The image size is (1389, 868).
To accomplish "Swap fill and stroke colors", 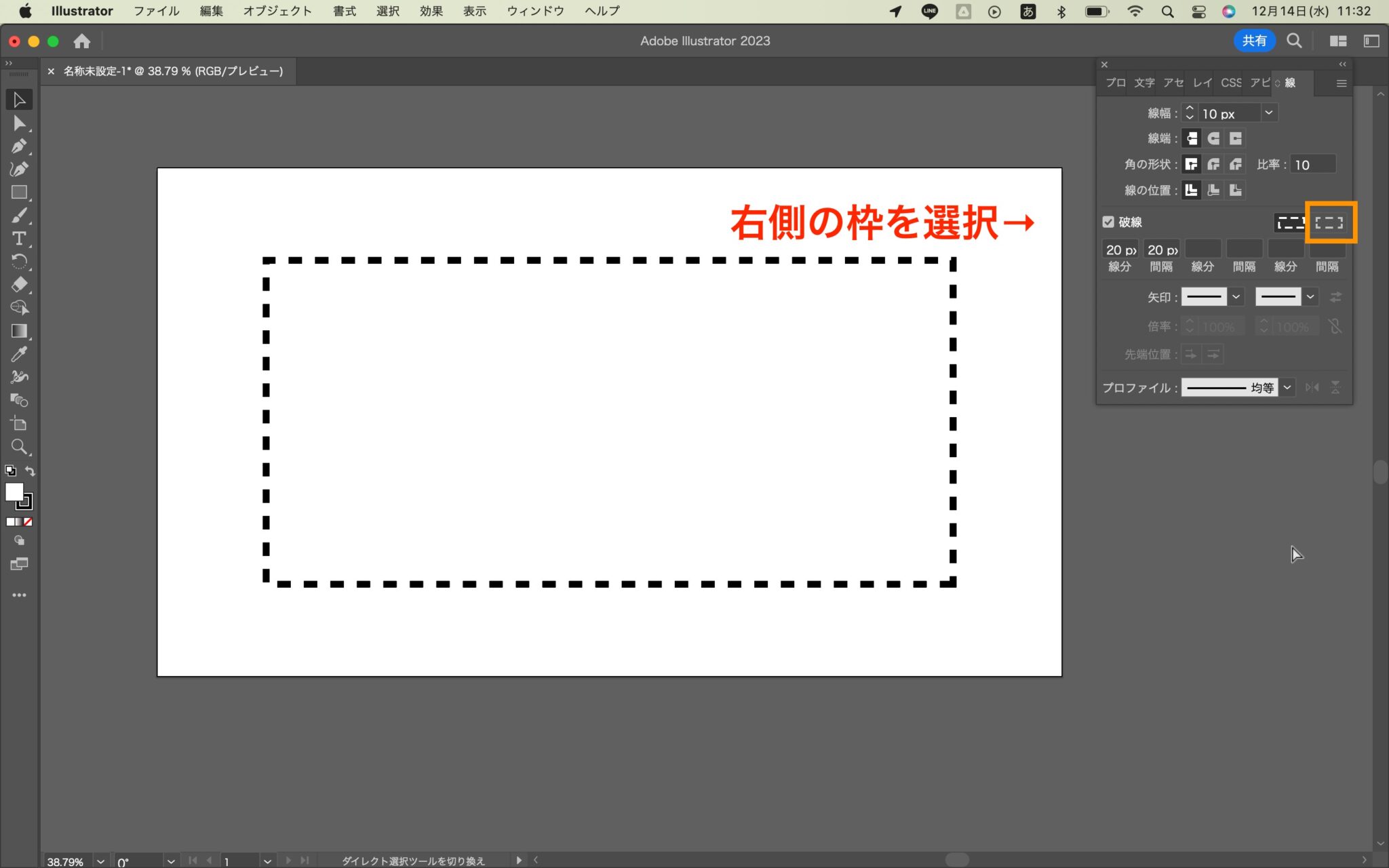I will (x=30, y=471).
